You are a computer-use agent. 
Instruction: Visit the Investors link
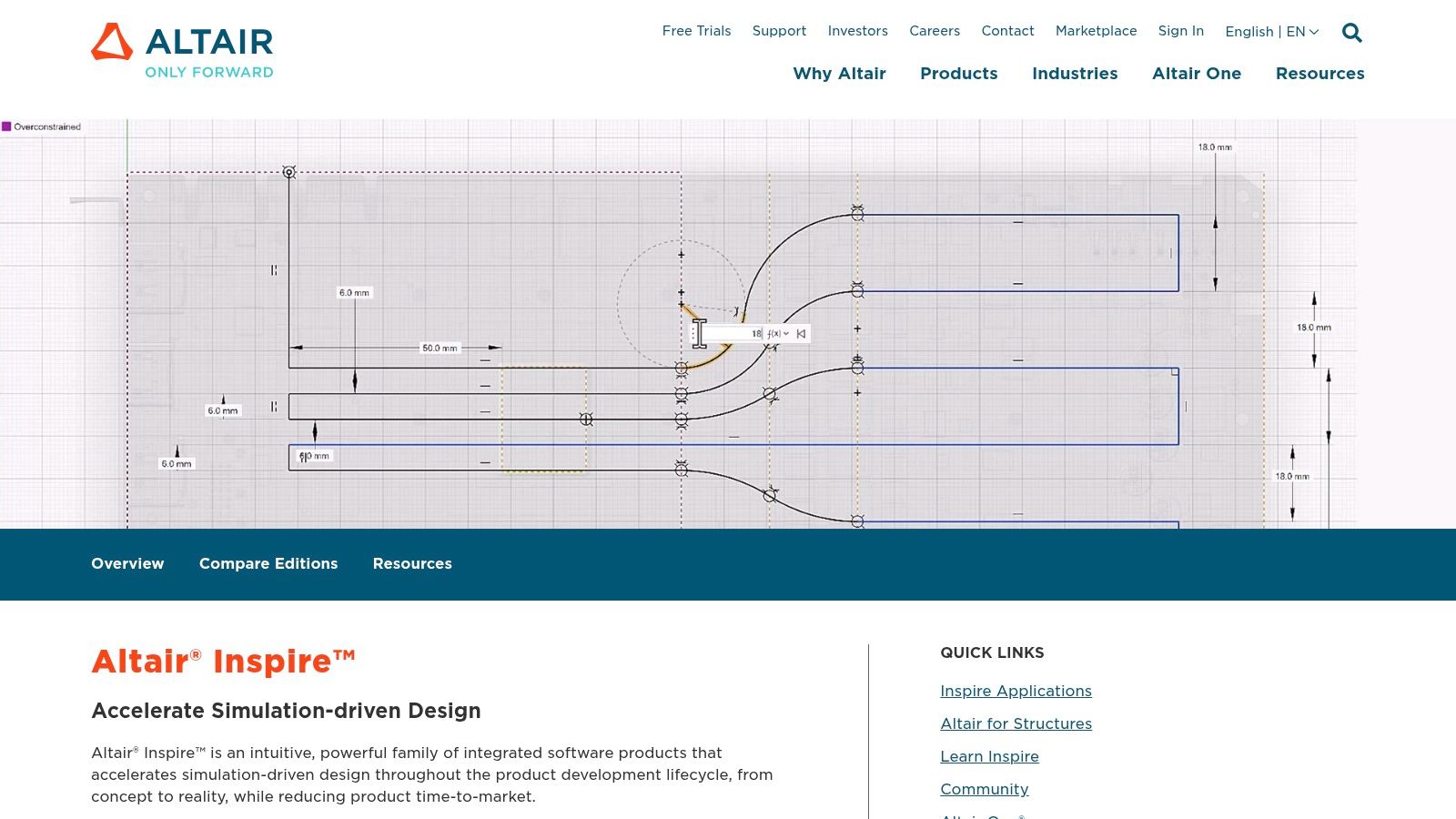point(857,31)
